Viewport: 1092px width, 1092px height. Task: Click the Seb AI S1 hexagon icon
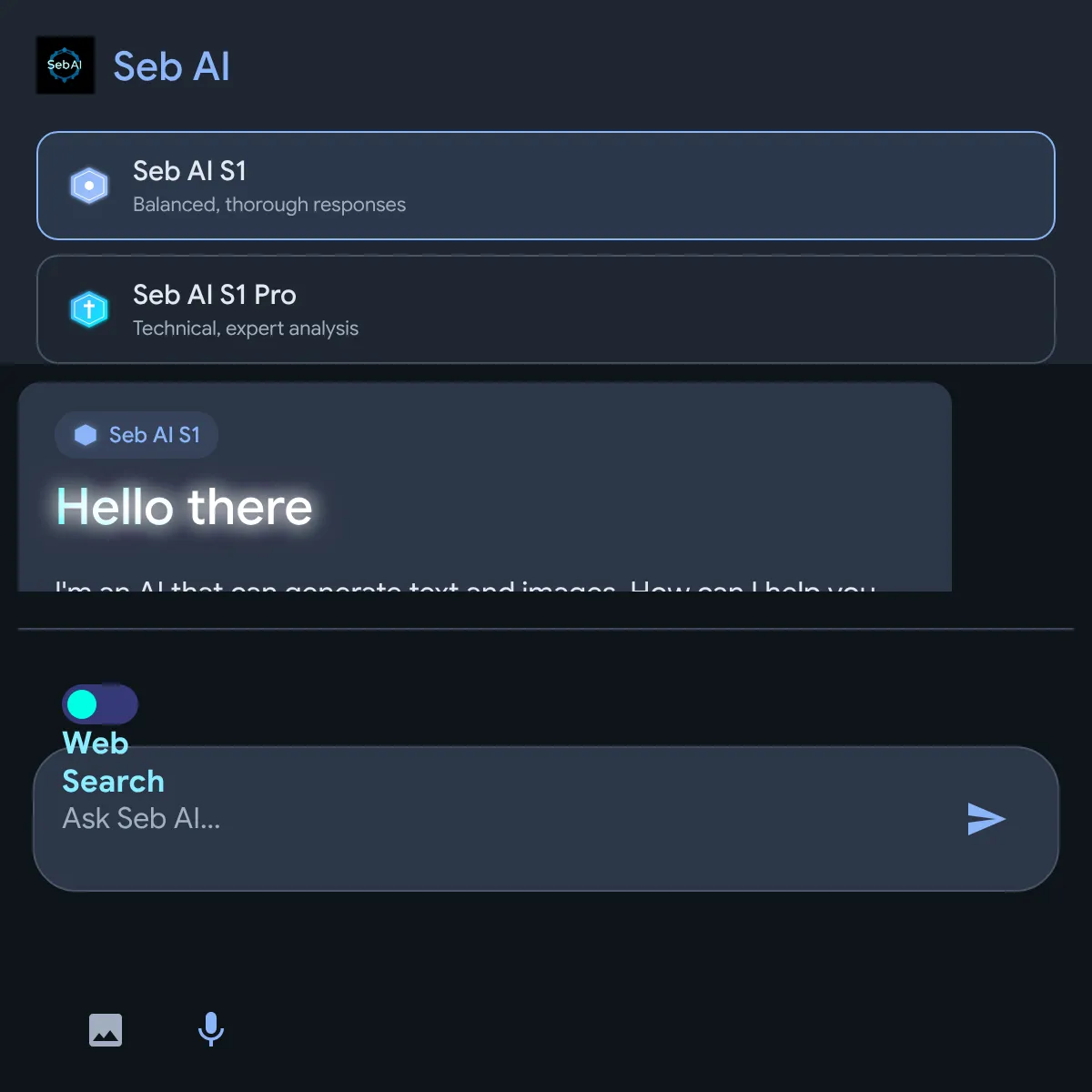click(x=89, y=186)
